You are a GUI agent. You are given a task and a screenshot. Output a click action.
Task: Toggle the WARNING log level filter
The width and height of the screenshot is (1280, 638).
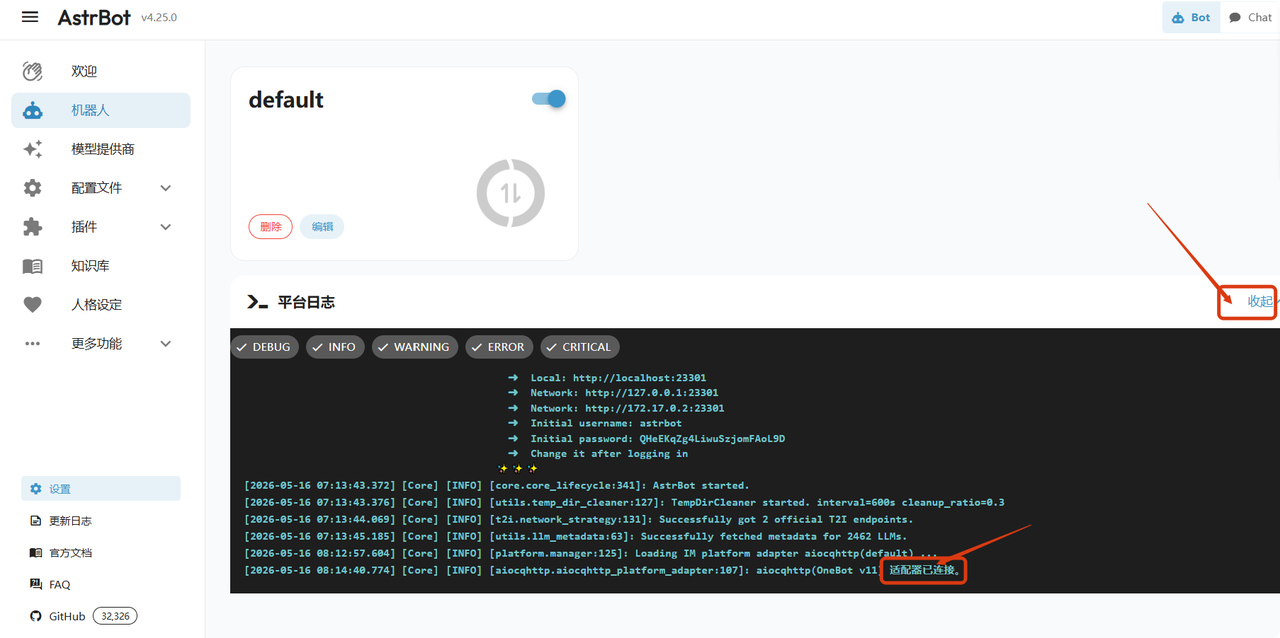tap(415, 347)
